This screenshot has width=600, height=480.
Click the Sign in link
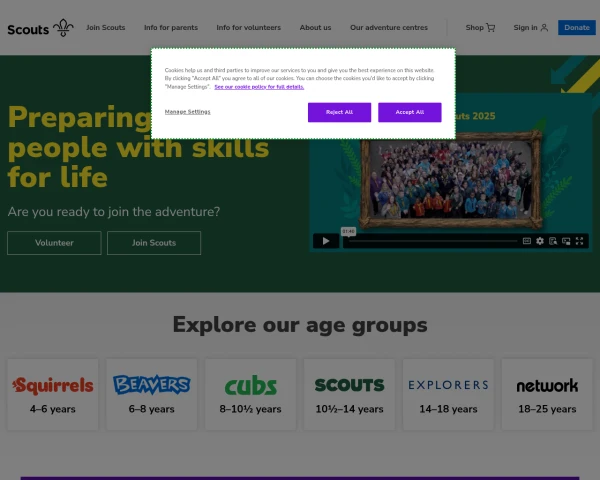pyautogui.click(x=525, y=28)
